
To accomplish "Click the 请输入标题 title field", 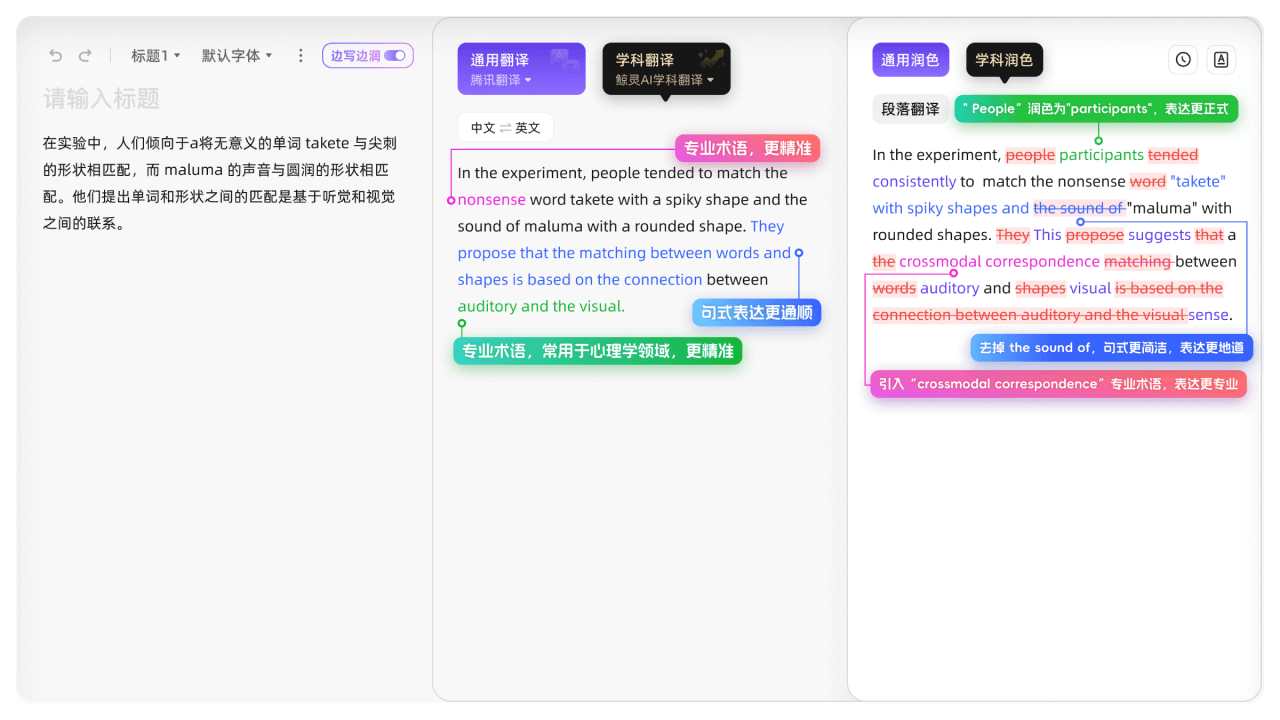I will point(102,99).
